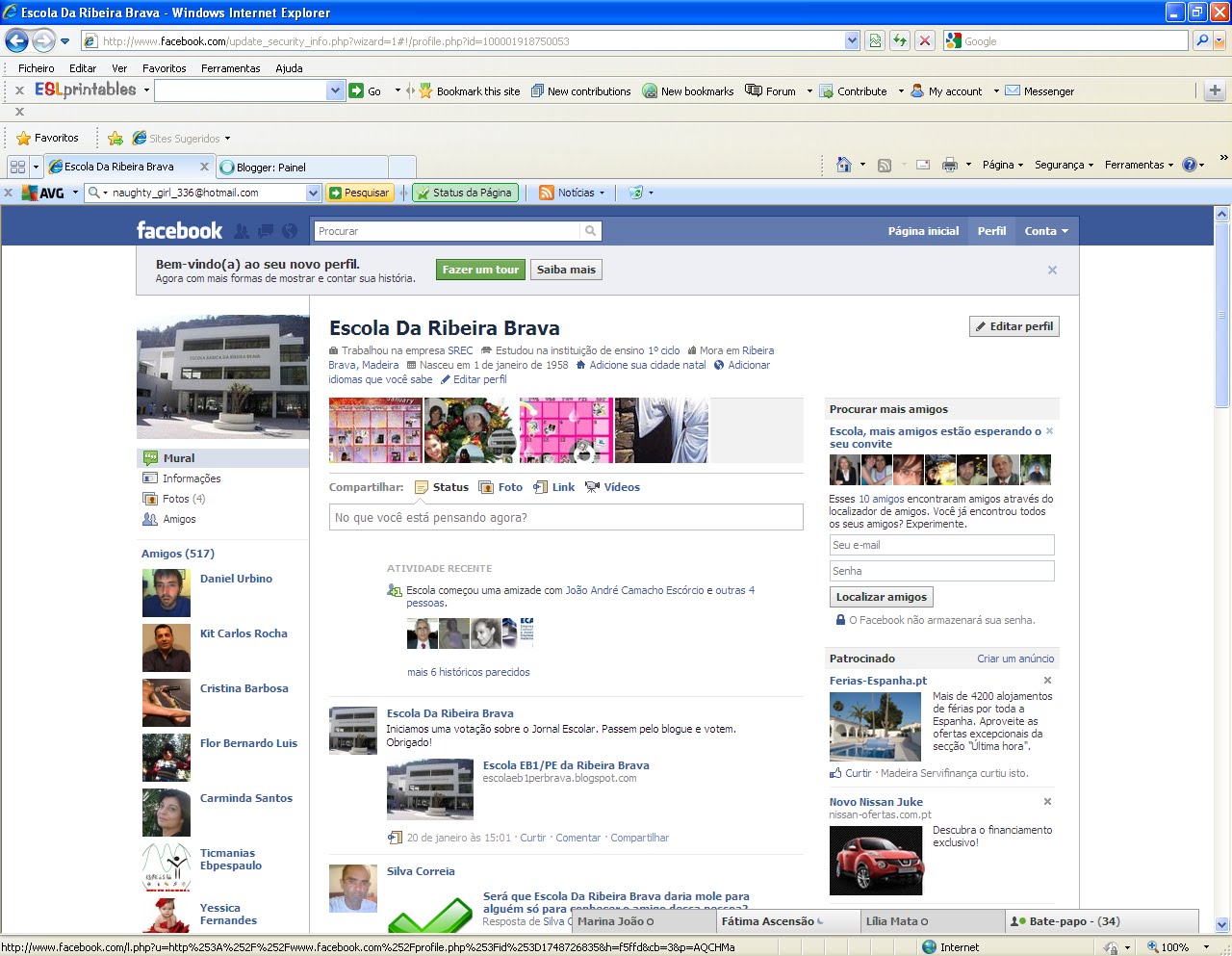Click the Saiba mais button
This screenshot has height=956, width=1232.
566,270
